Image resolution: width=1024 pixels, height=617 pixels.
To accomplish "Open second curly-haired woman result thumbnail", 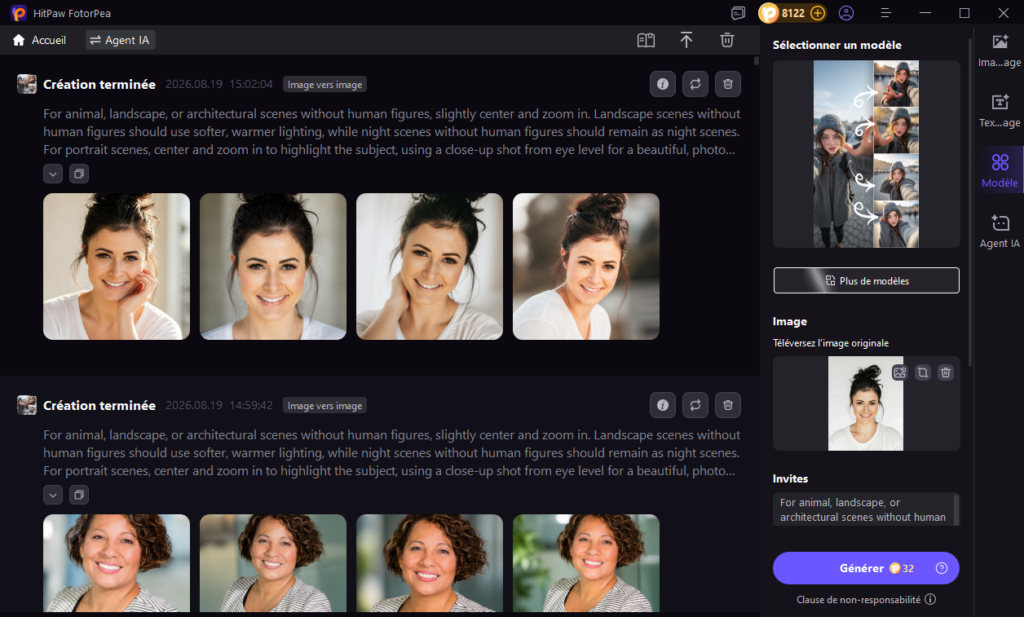I will coord(273,563).
